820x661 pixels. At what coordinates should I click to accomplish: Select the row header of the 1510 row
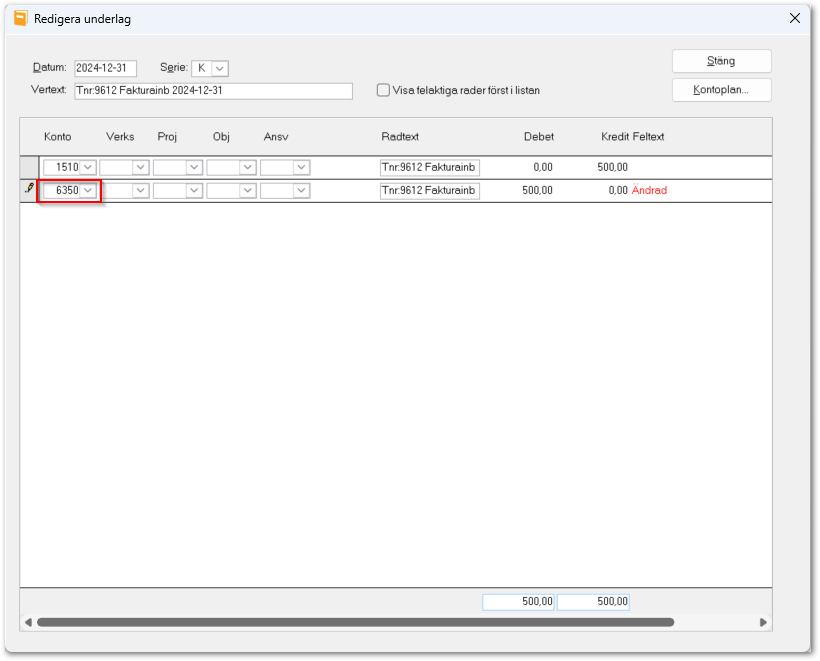tap(29, 167)
